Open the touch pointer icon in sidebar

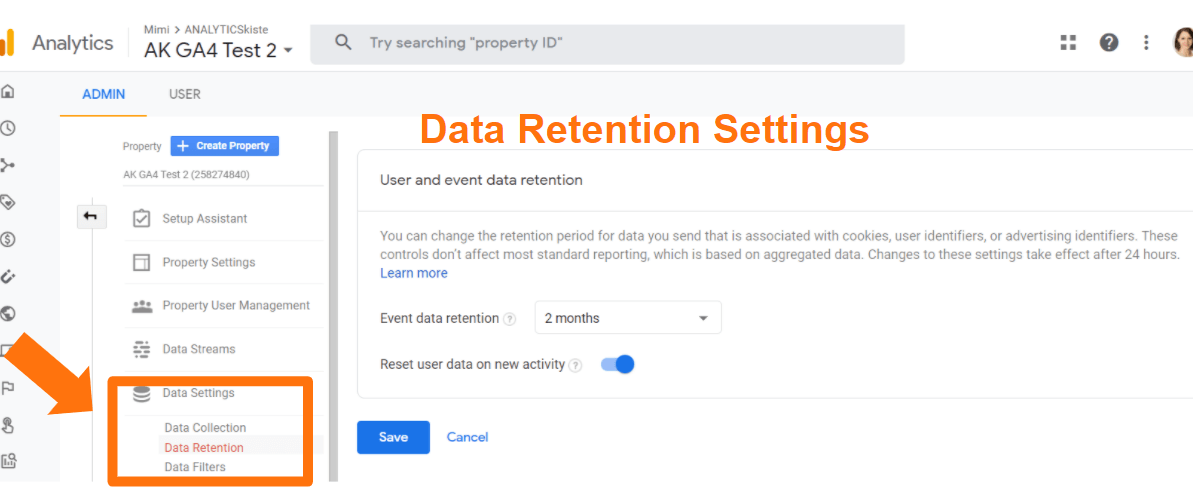[8, 424]
